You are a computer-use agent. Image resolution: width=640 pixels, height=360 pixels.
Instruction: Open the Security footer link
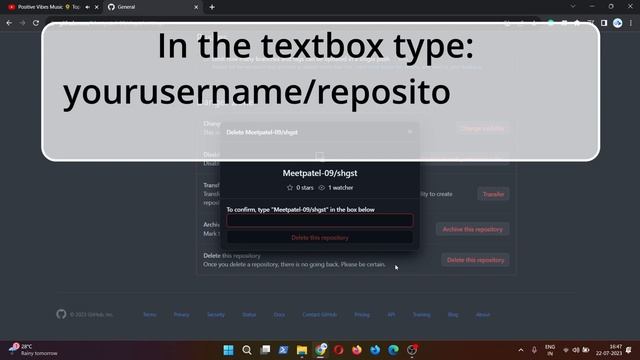pyautogui.click(x=216, y=315)
